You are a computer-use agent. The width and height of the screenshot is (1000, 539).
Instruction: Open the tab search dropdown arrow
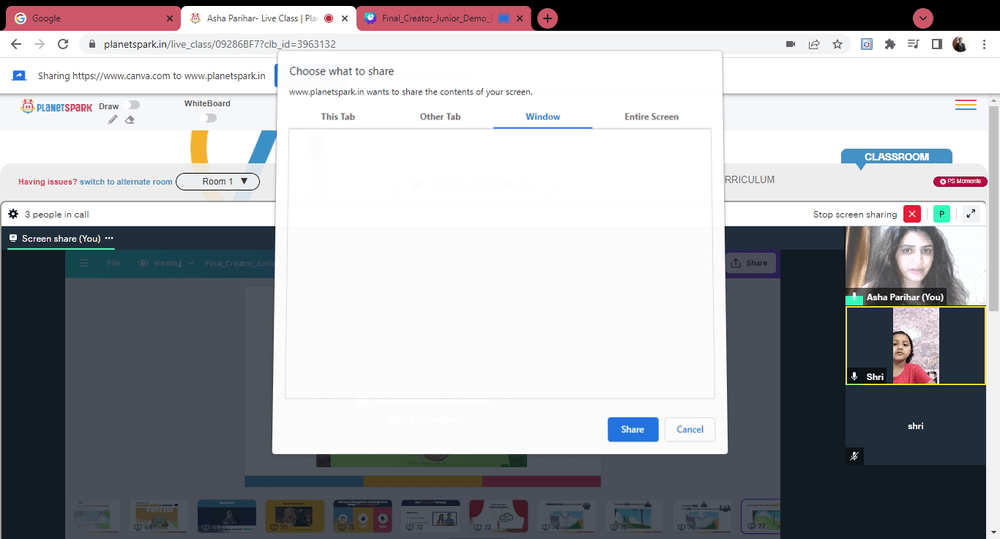(923, 18)
